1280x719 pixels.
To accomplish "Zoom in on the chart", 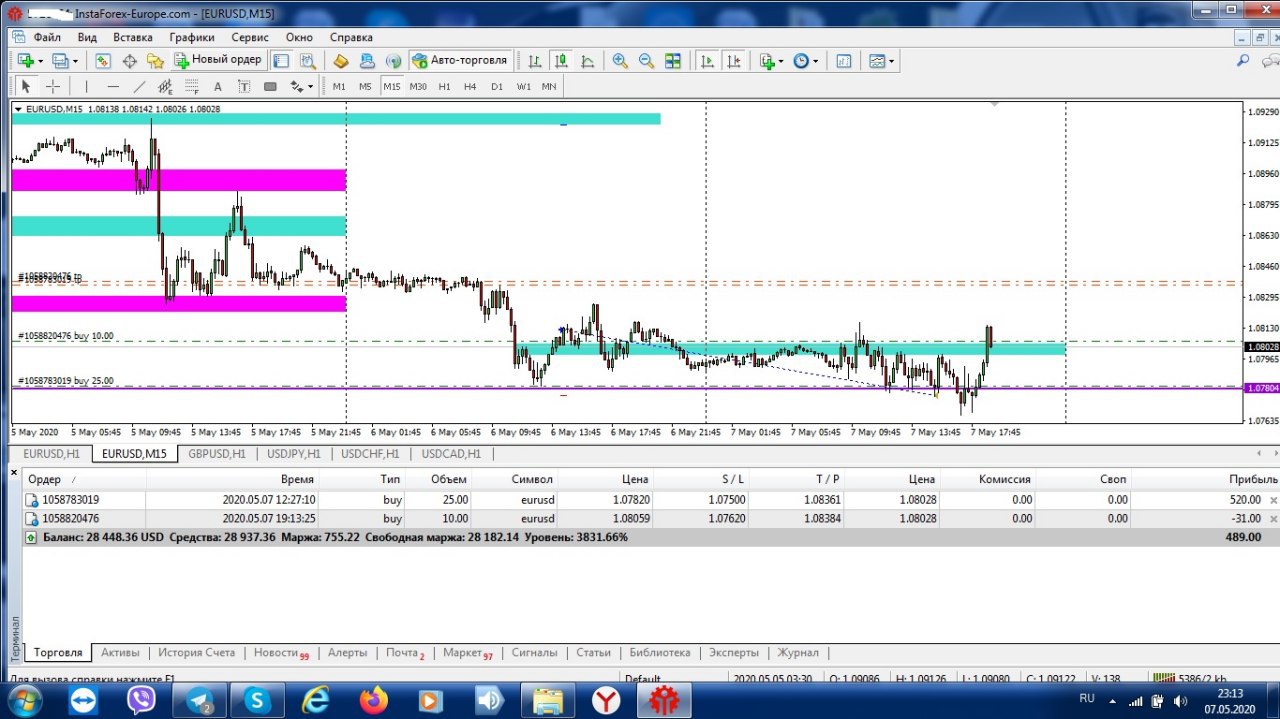I will (x=620, y=61).
